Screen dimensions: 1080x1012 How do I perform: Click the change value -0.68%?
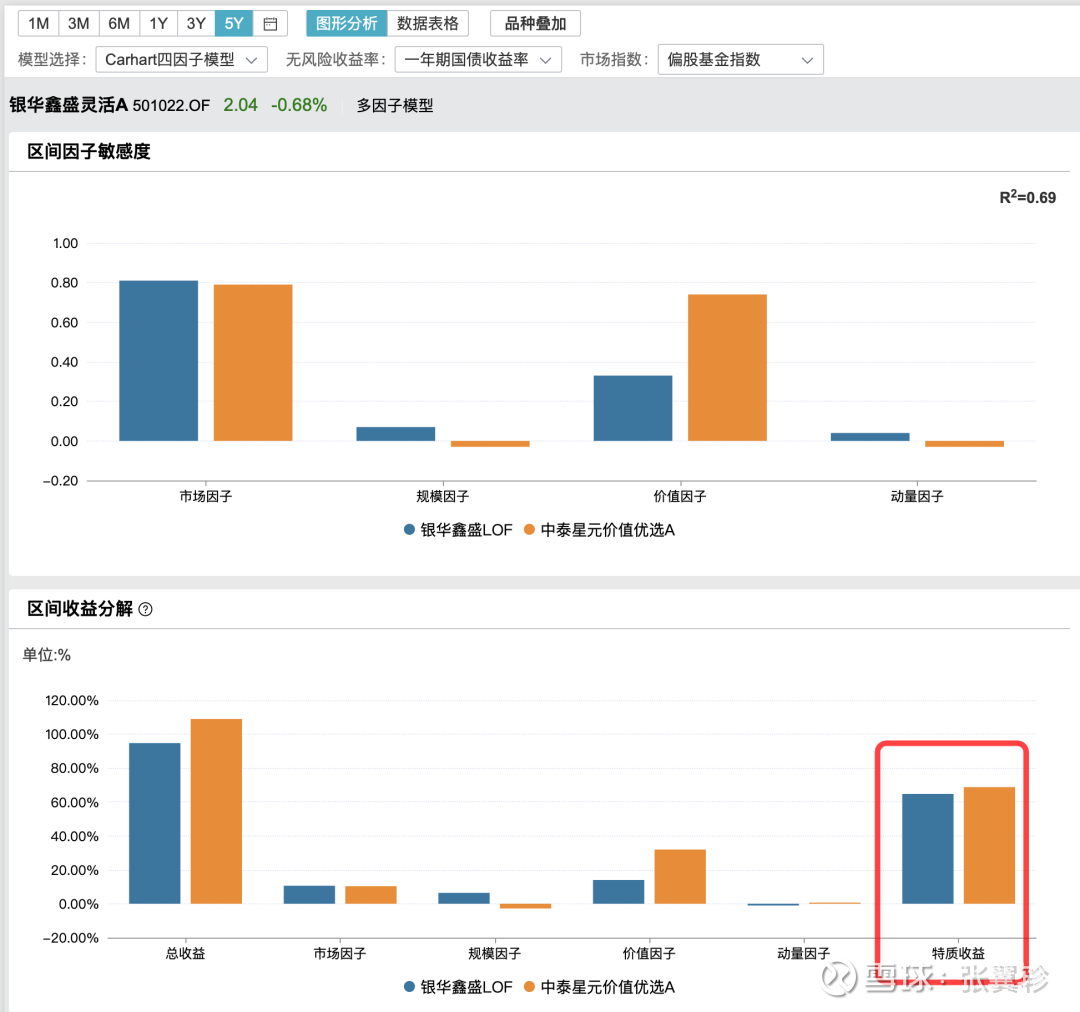299,105
